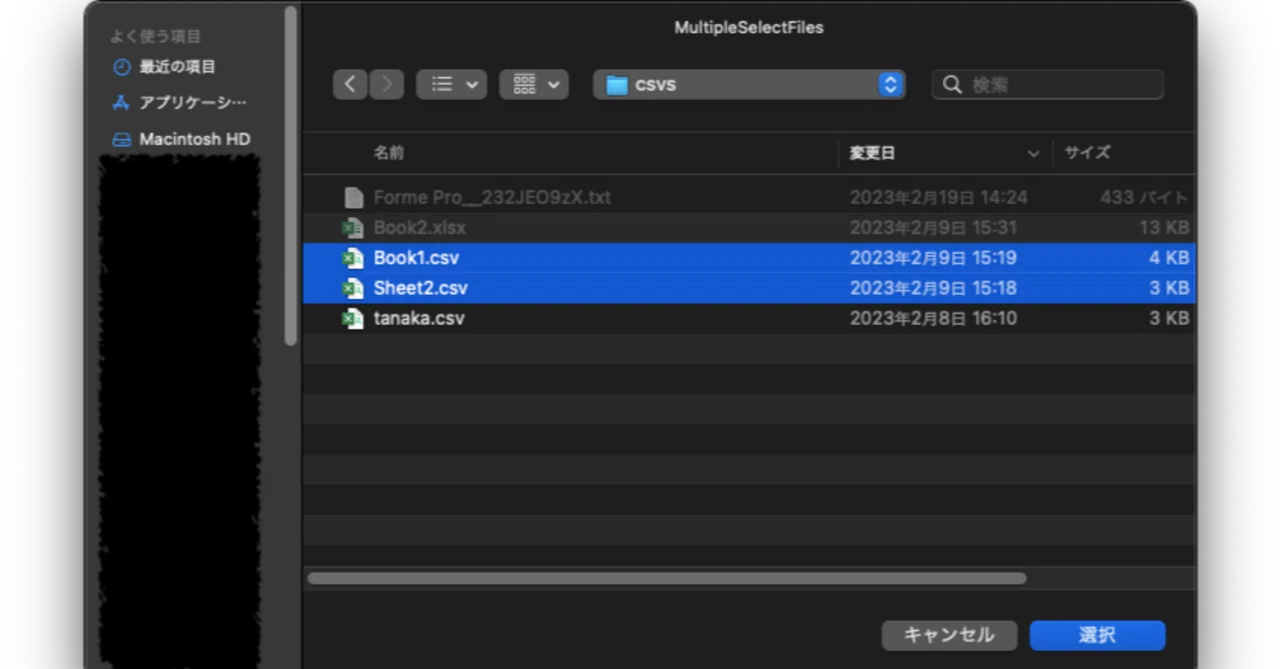This screenshot has width=1280, height=669.
Task: Select the Book1.csv file
Action: pos(748,257)
